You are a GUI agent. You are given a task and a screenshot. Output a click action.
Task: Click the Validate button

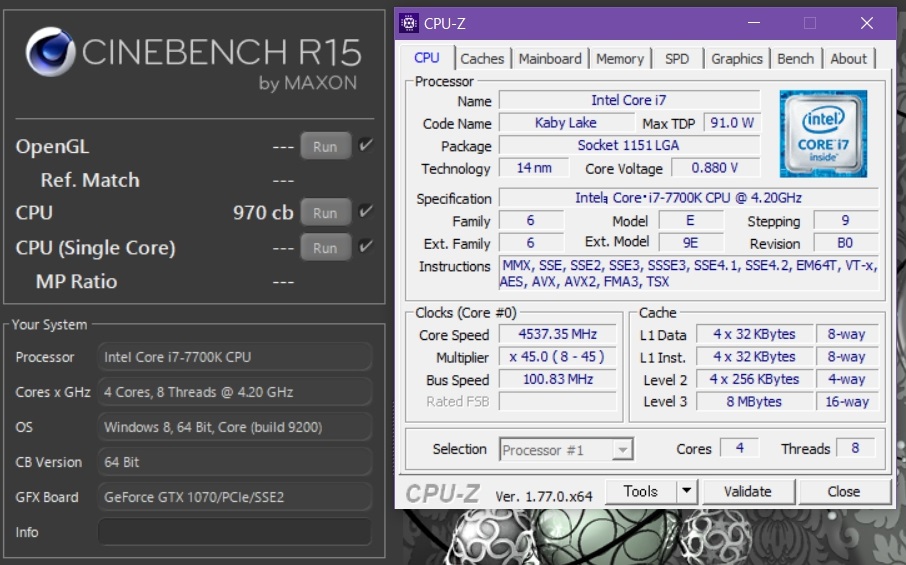[x=748, y=491]
